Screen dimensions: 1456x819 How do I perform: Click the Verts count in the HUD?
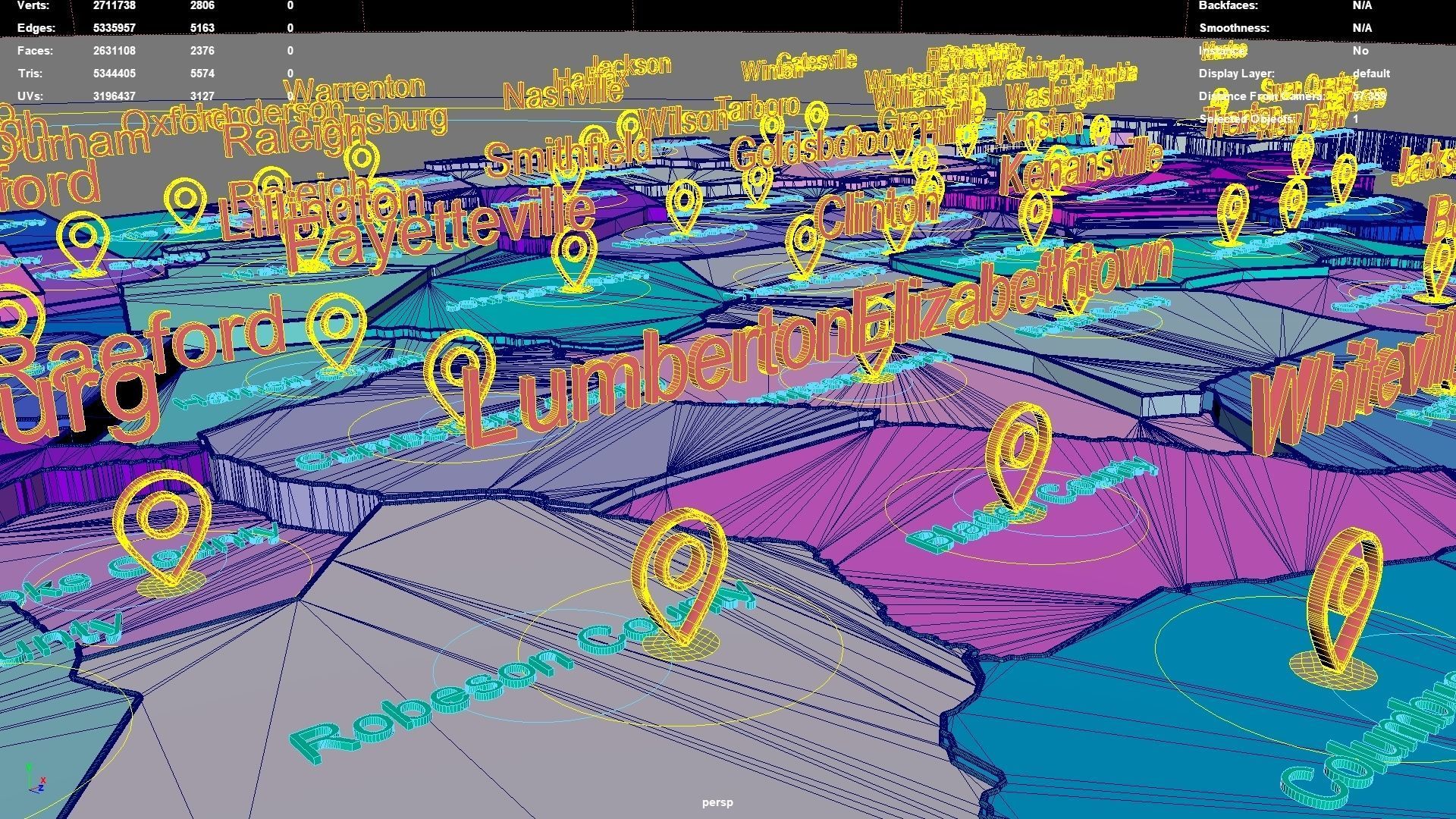[x=115, y=5]
